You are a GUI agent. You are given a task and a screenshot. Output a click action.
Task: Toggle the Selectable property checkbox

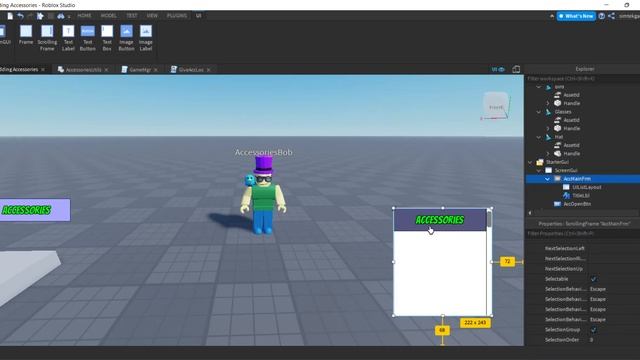[593, 279]
